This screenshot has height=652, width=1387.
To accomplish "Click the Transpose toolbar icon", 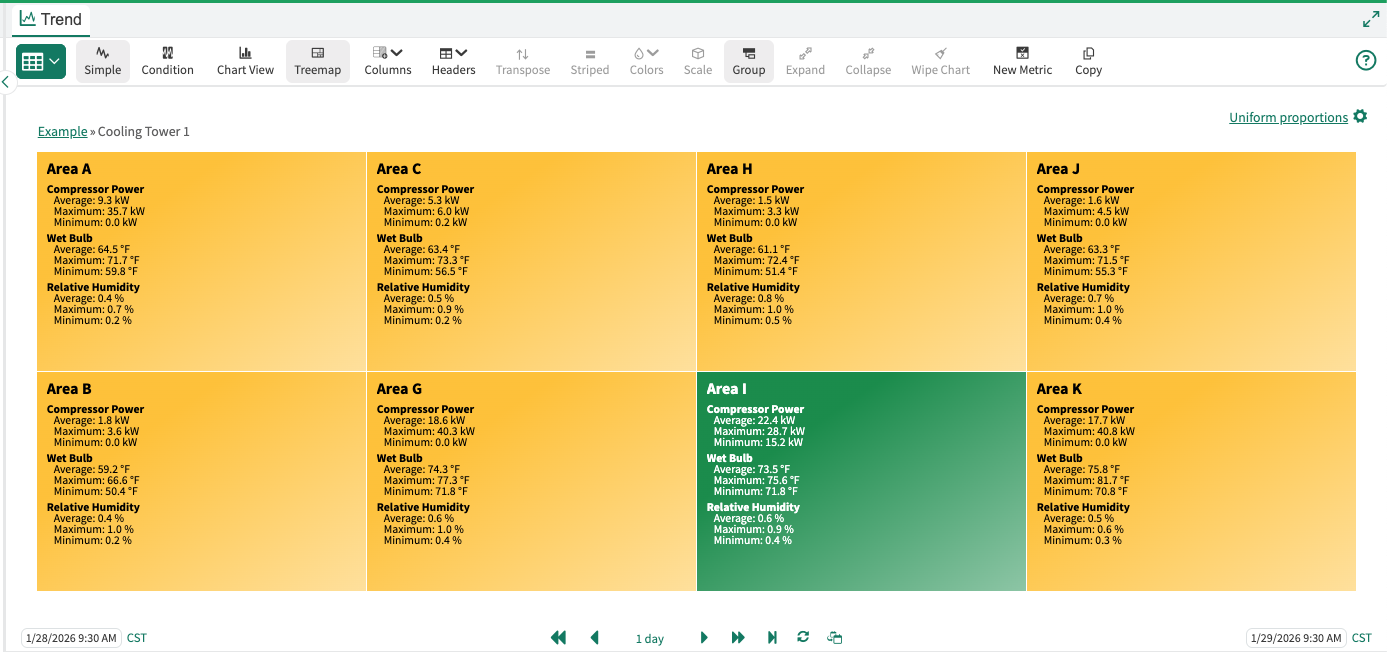I will coord(523,61).
